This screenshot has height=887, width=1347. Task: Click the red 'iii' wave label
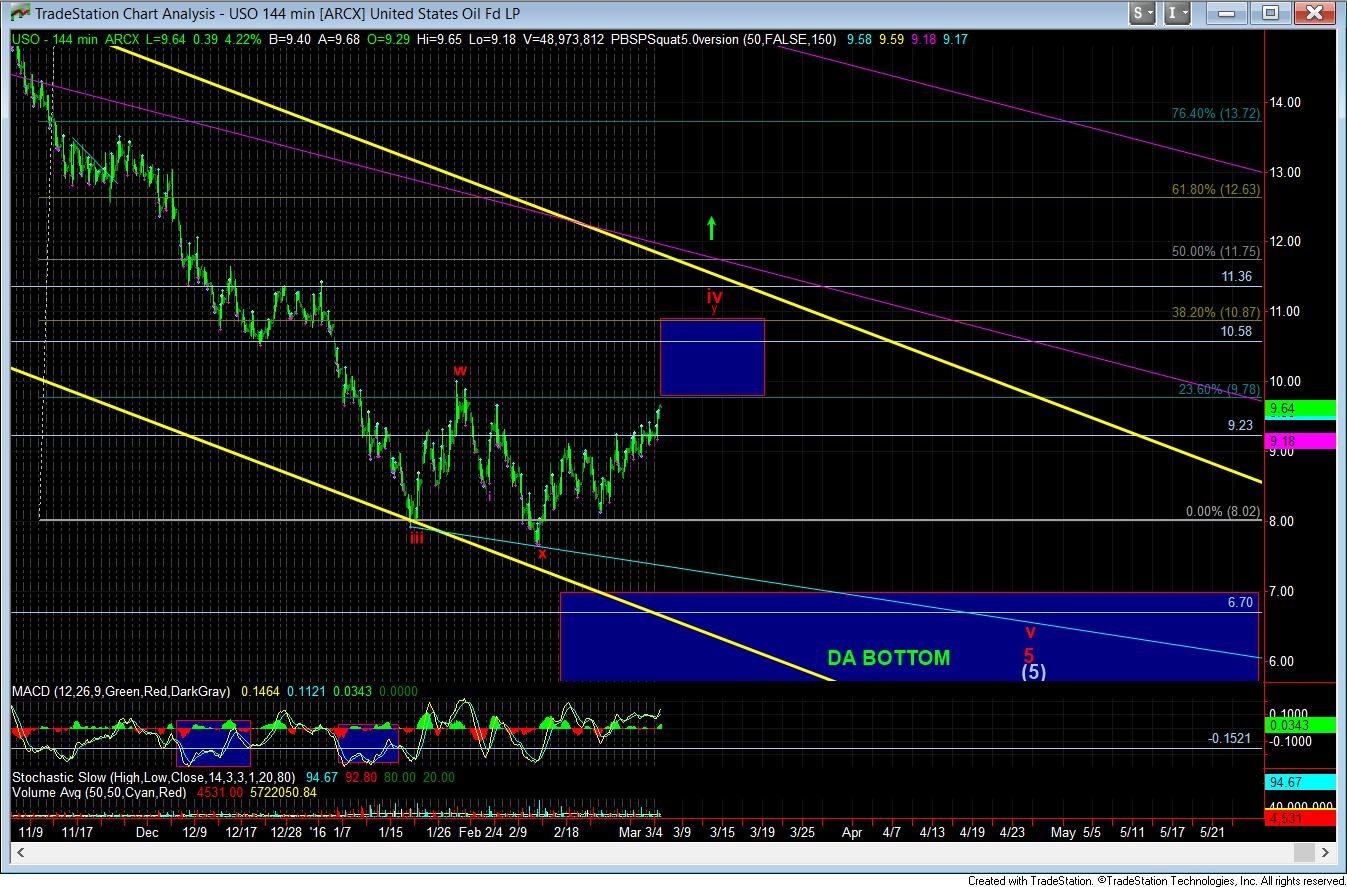tap(415, 537)
